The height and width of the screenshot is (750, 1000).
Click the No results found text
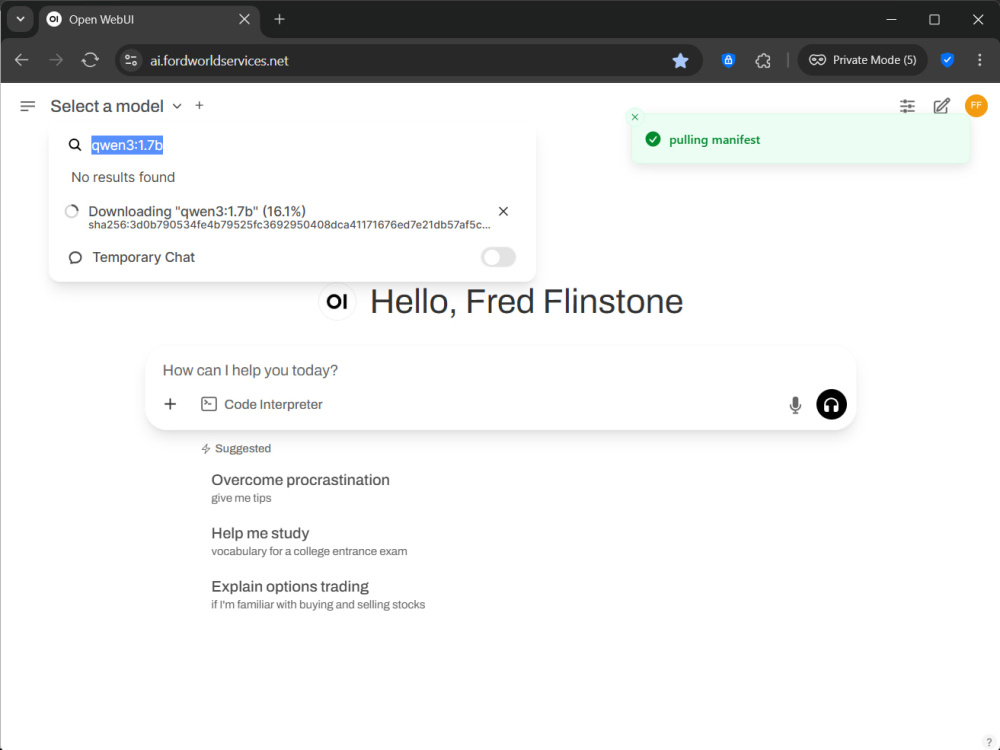(123, 177)
